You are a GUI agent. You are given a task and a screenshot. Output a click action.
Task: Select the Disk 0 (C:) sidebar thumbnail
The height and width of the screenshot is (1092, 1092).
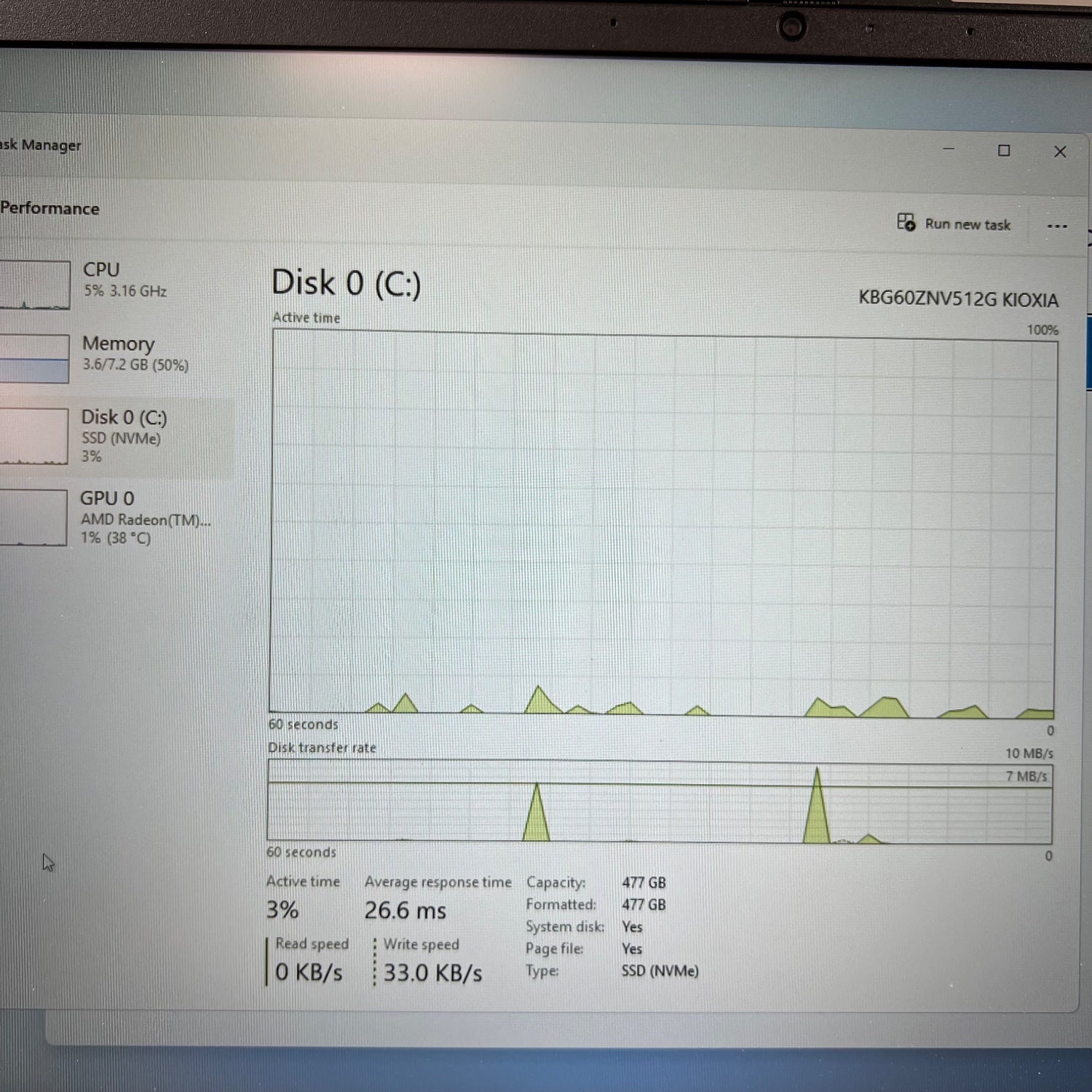pyautogui.click(x=34, y=436)
